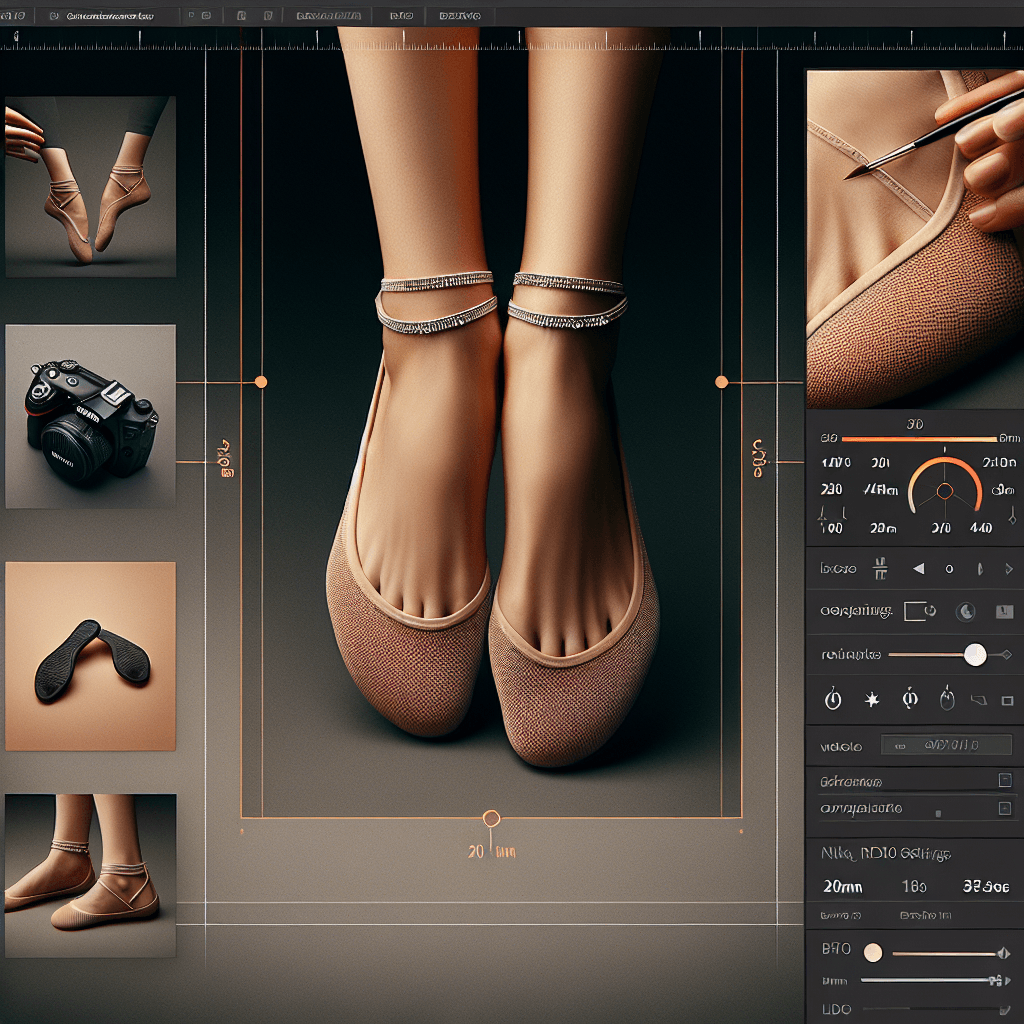1024x1024 pixels.
Task: Click the center point of the orange dial
Action: pyautogui.click(x=944, y=491)
